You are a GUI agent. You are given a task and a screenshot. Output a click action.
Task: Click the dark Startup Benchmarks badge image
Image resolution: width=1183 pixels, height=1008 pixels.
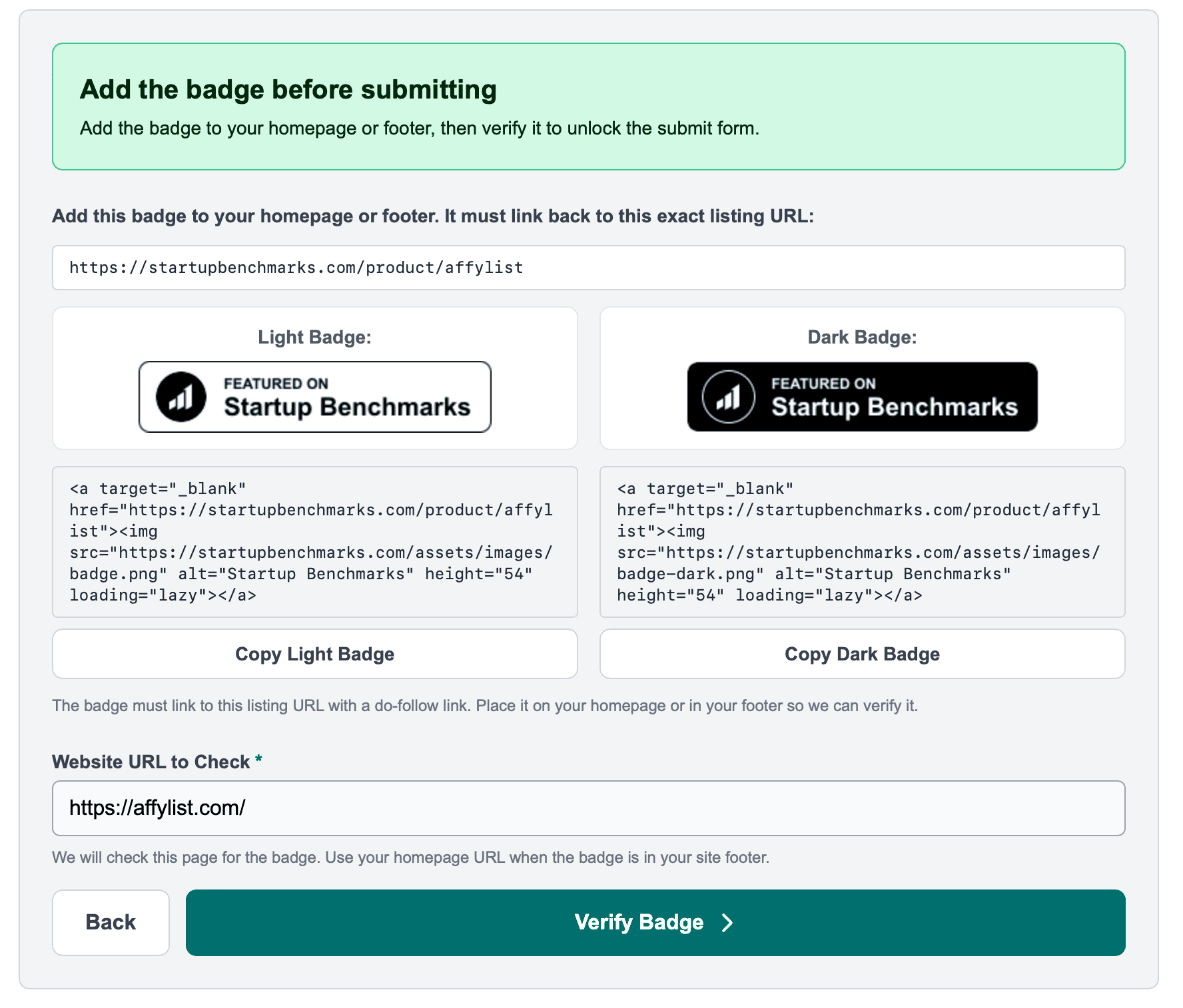[863, 397]
